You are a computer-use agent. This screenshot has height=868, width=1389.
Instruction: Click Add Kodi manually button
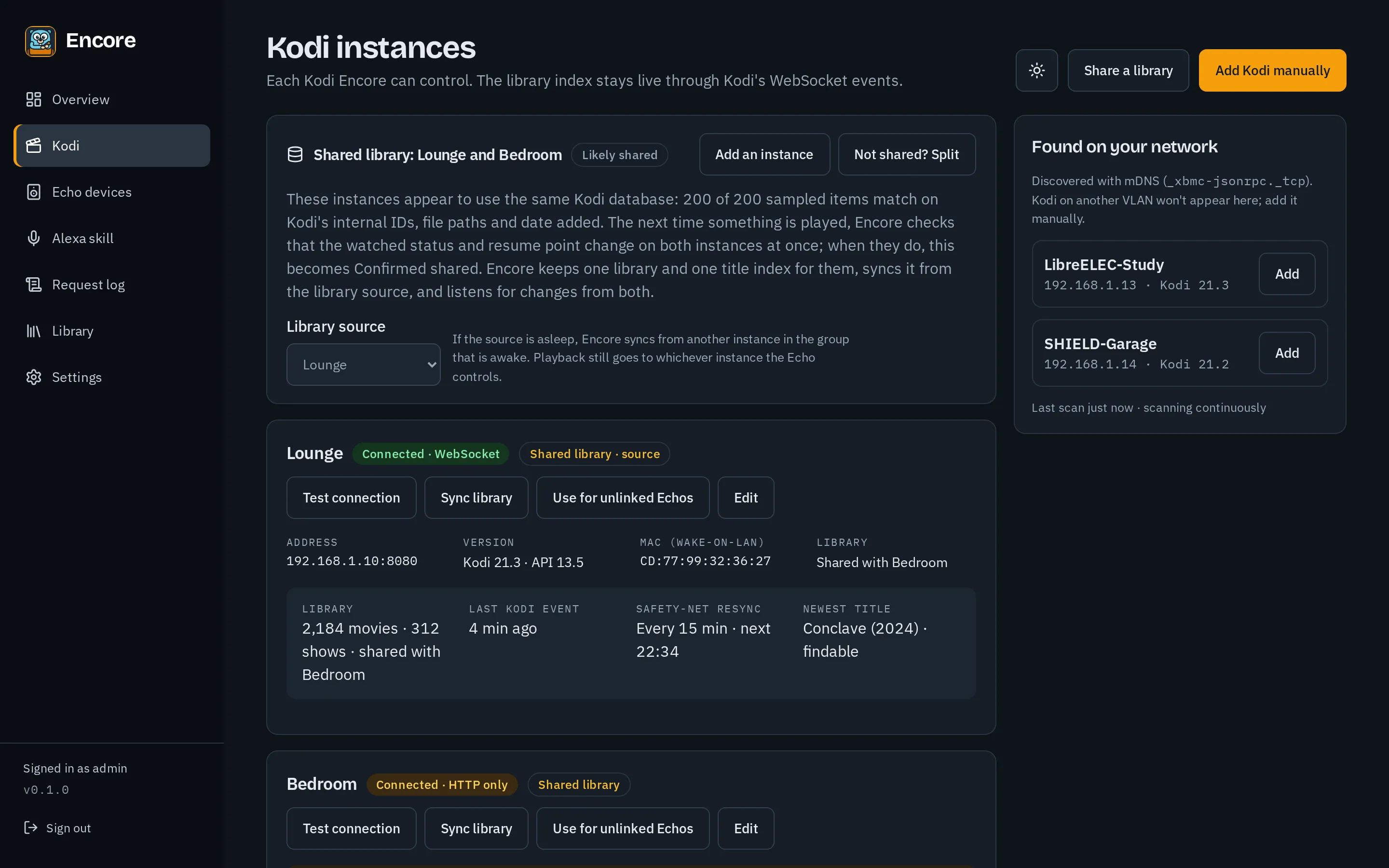(1272, 70)
